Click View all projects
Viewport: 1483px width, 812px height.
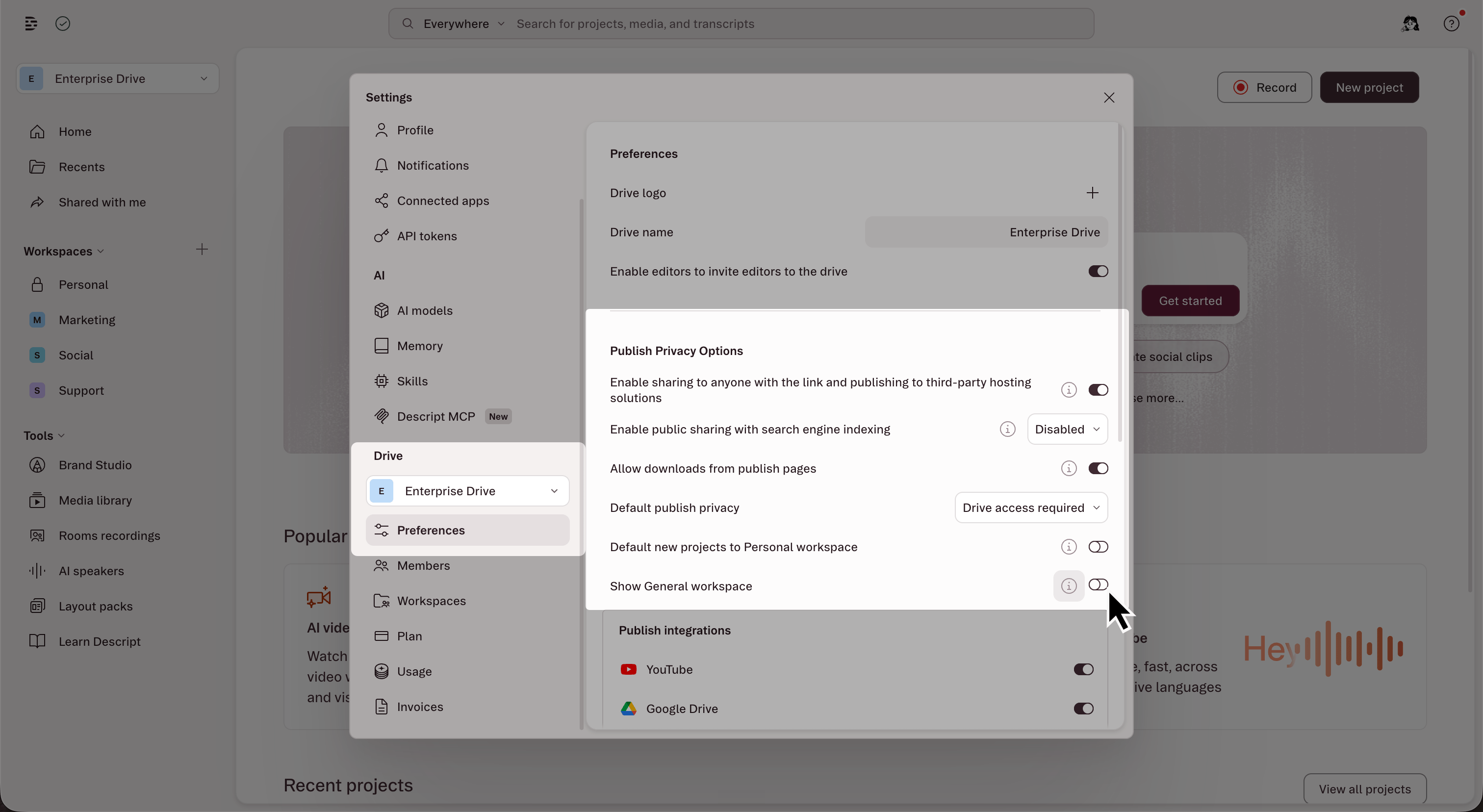click(x=1364, y=789)
